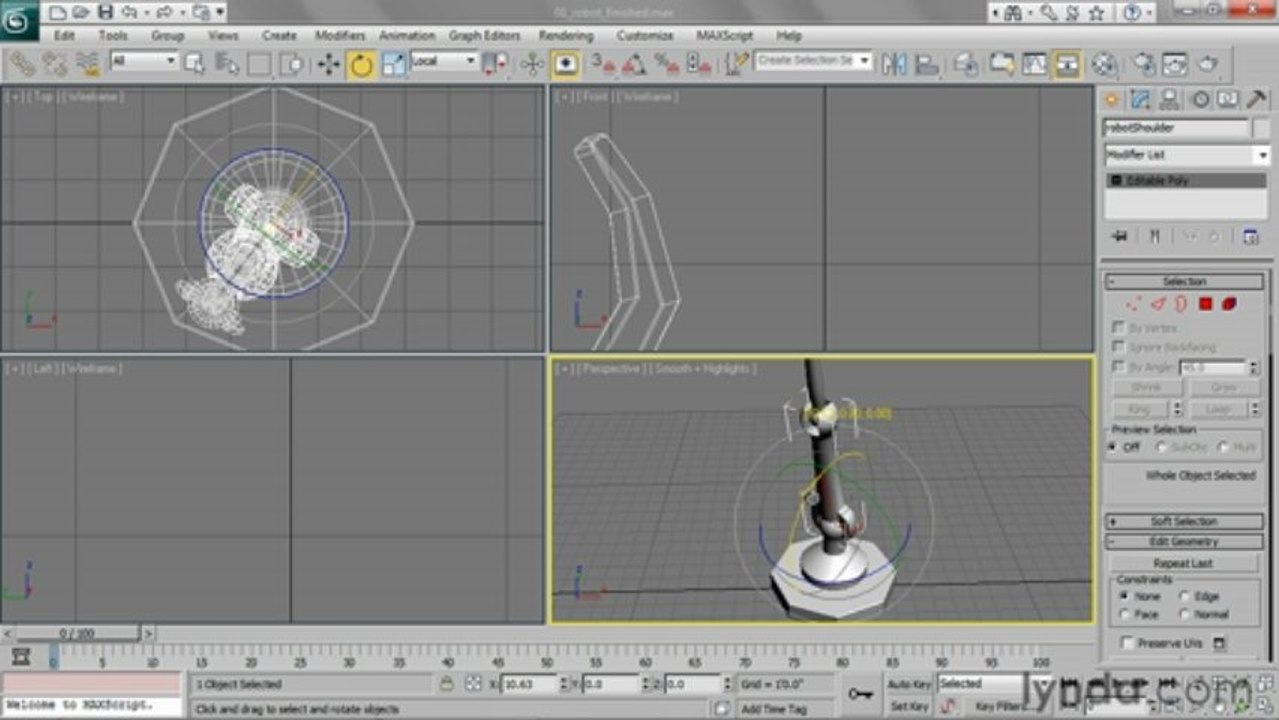Open the Graph Editors menu
Image resolution: width=1279 pixels, height=720 pixels.
(484, 35)
